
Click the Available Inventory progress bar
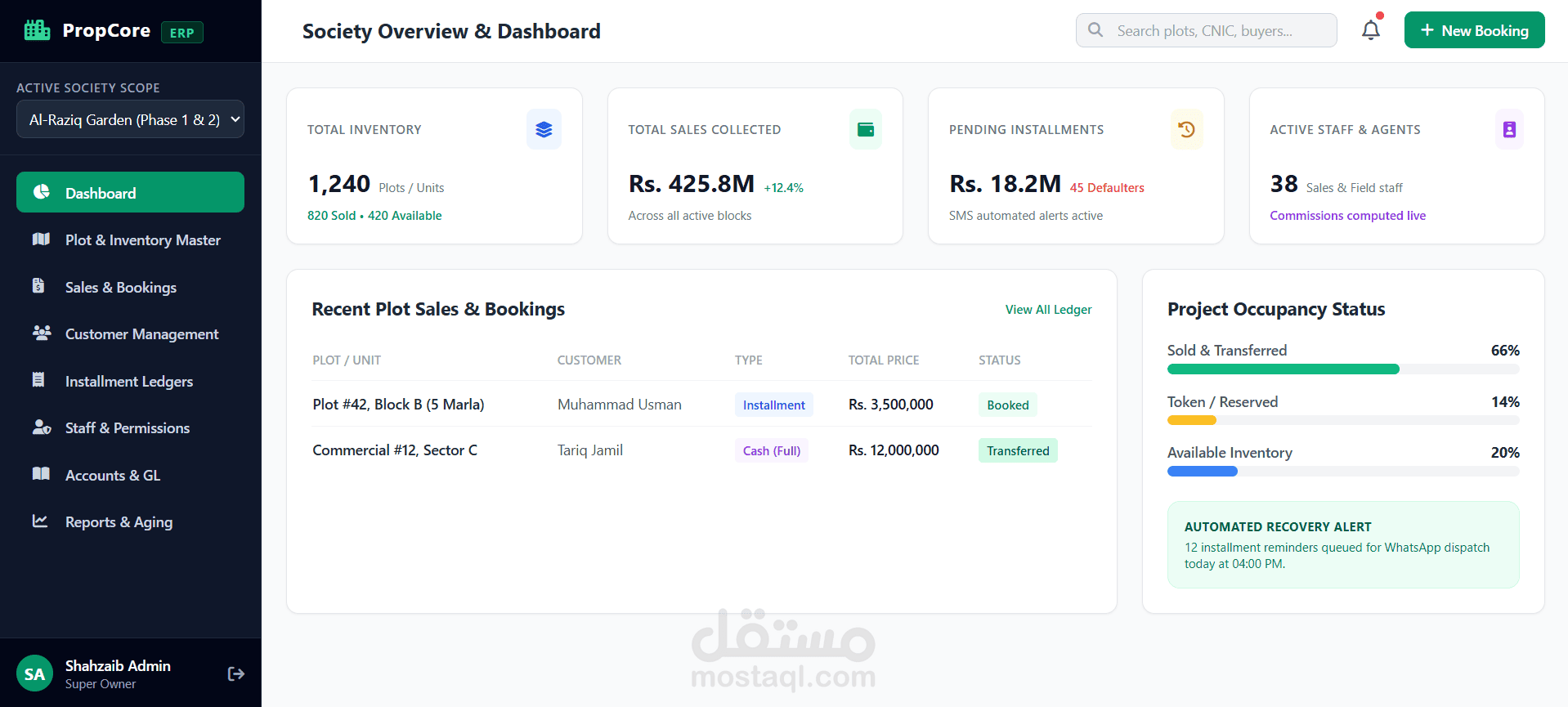(x=1343, y=471)
